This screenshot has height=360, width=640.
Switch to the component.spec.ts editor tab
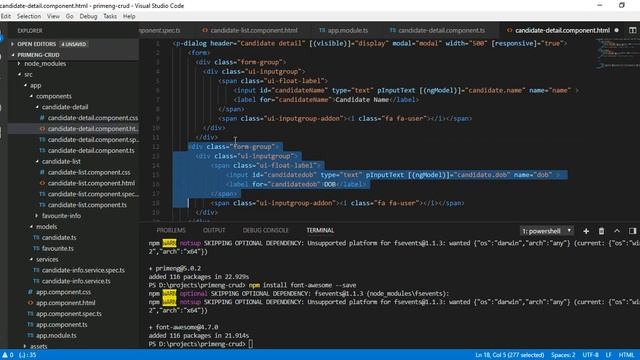[x=160, y=30]
